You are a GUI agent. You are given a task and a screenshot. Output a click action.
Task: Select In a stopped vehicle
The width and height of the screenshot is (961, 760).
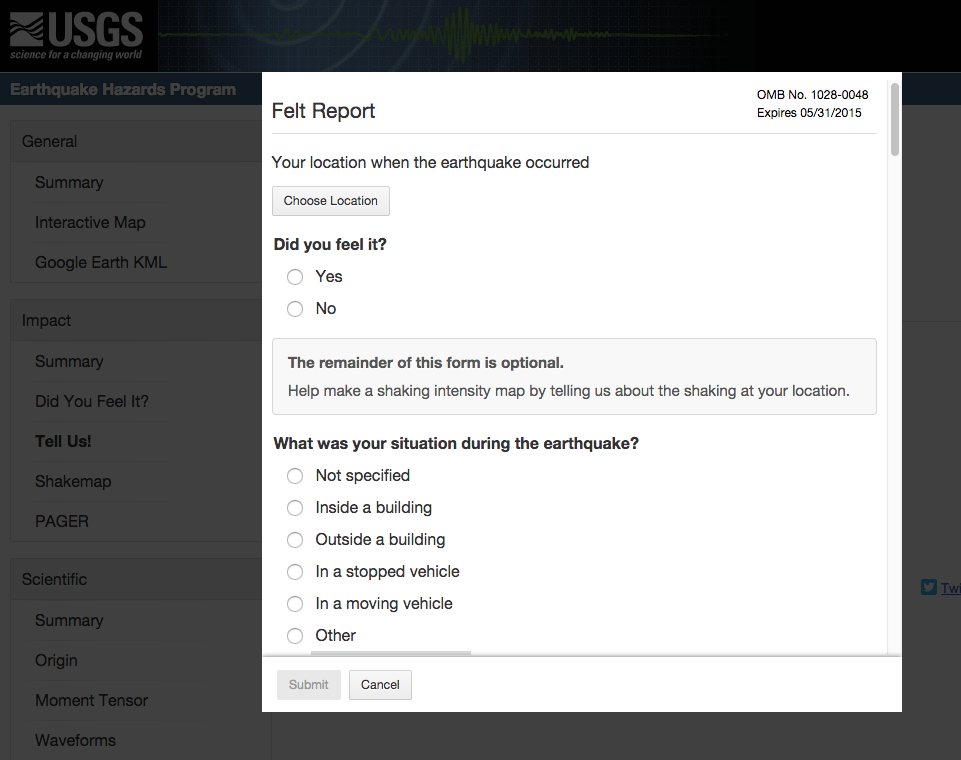(295, 572)
